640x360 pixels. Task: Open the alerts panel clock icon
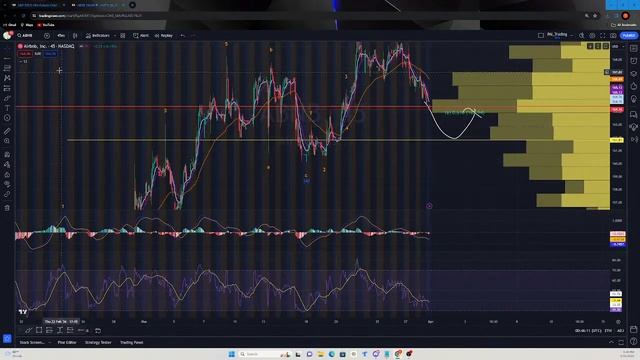(x=633, y=61)
